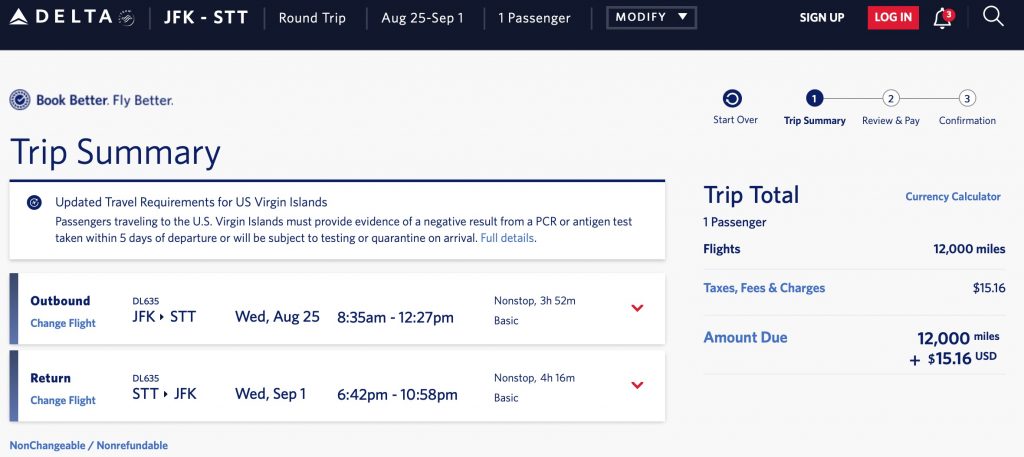Select step 2 Review & Pay circle
Image resolution: width=1024 pixels, height=457 pixels.
(x=891, y=98)
